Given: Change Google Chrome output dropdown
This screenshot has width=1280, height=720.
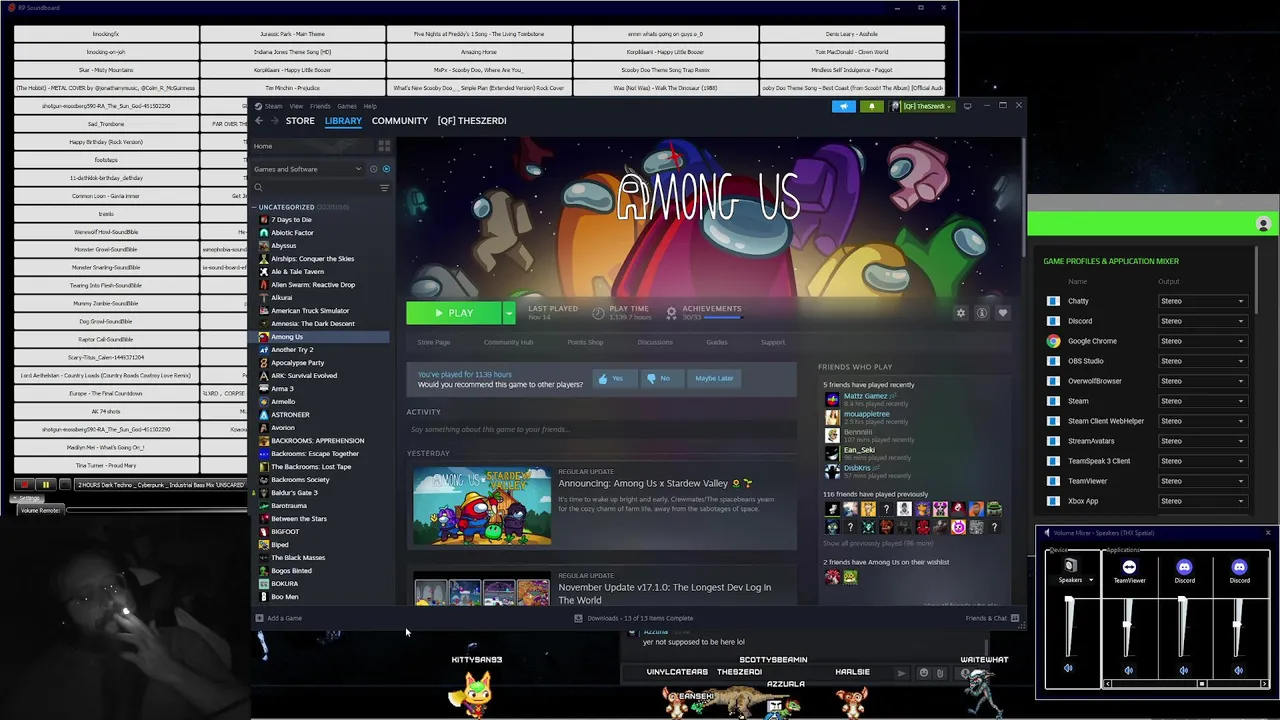Looking at the screenshot, I should [1202, 341].
